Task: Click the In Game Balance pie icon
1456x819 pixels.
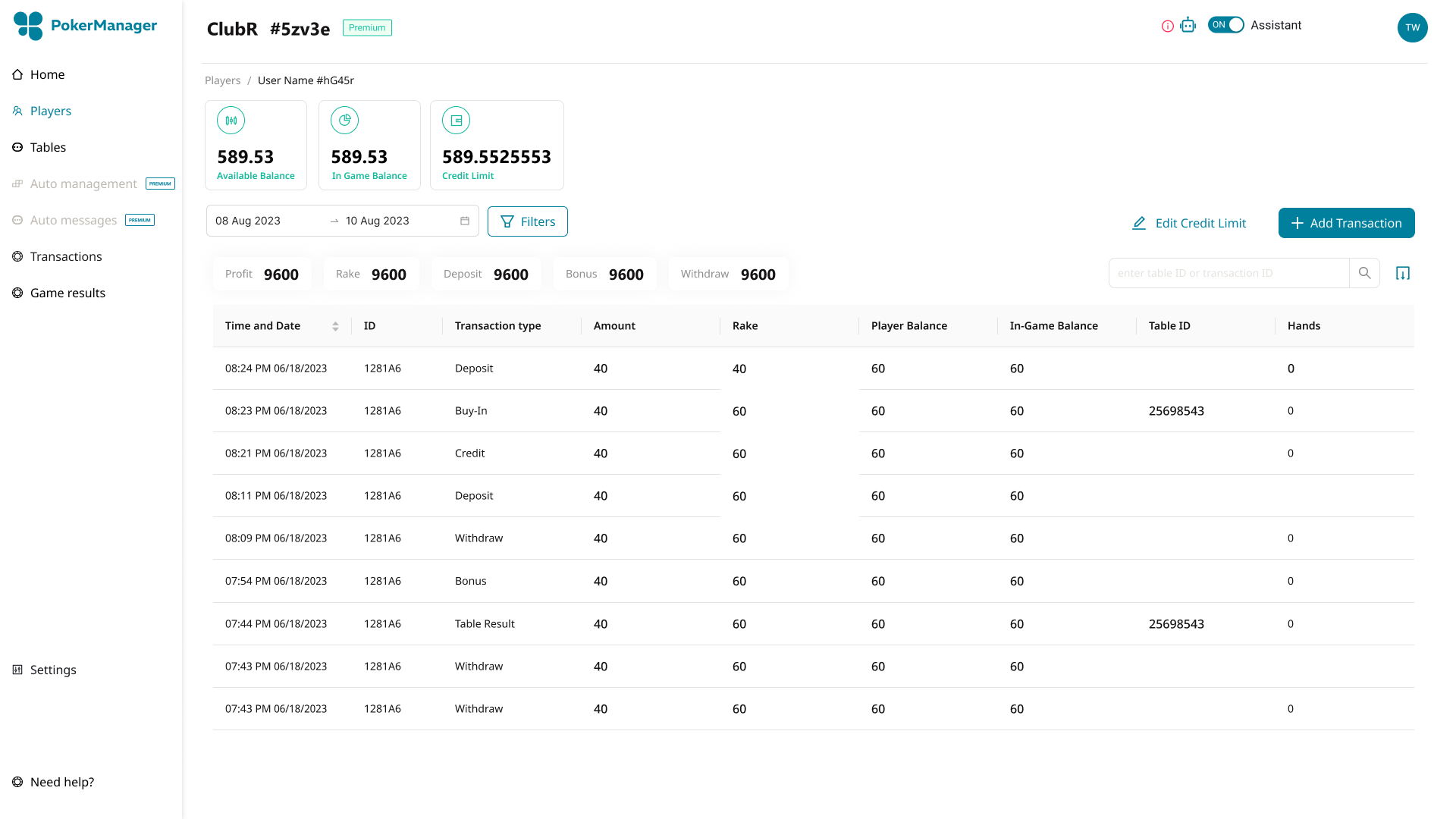Action: pos(344,121)
